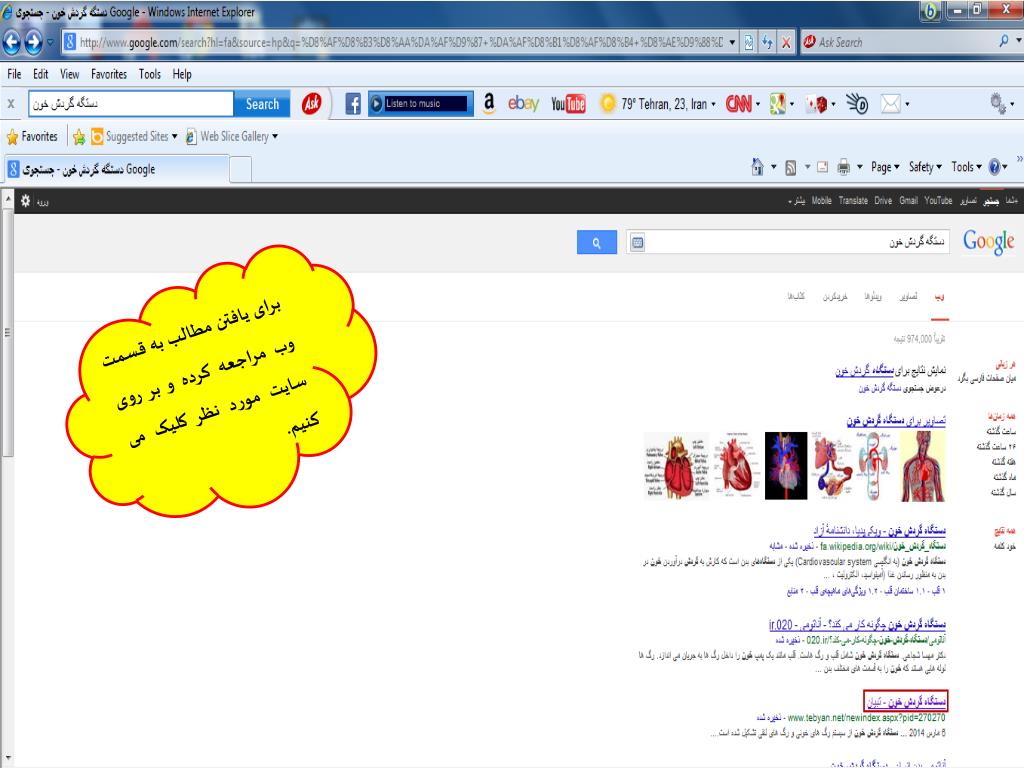Click the weather sun icon in toolbar
This screenshot has height=768, width=1024.
pos(607,104)
